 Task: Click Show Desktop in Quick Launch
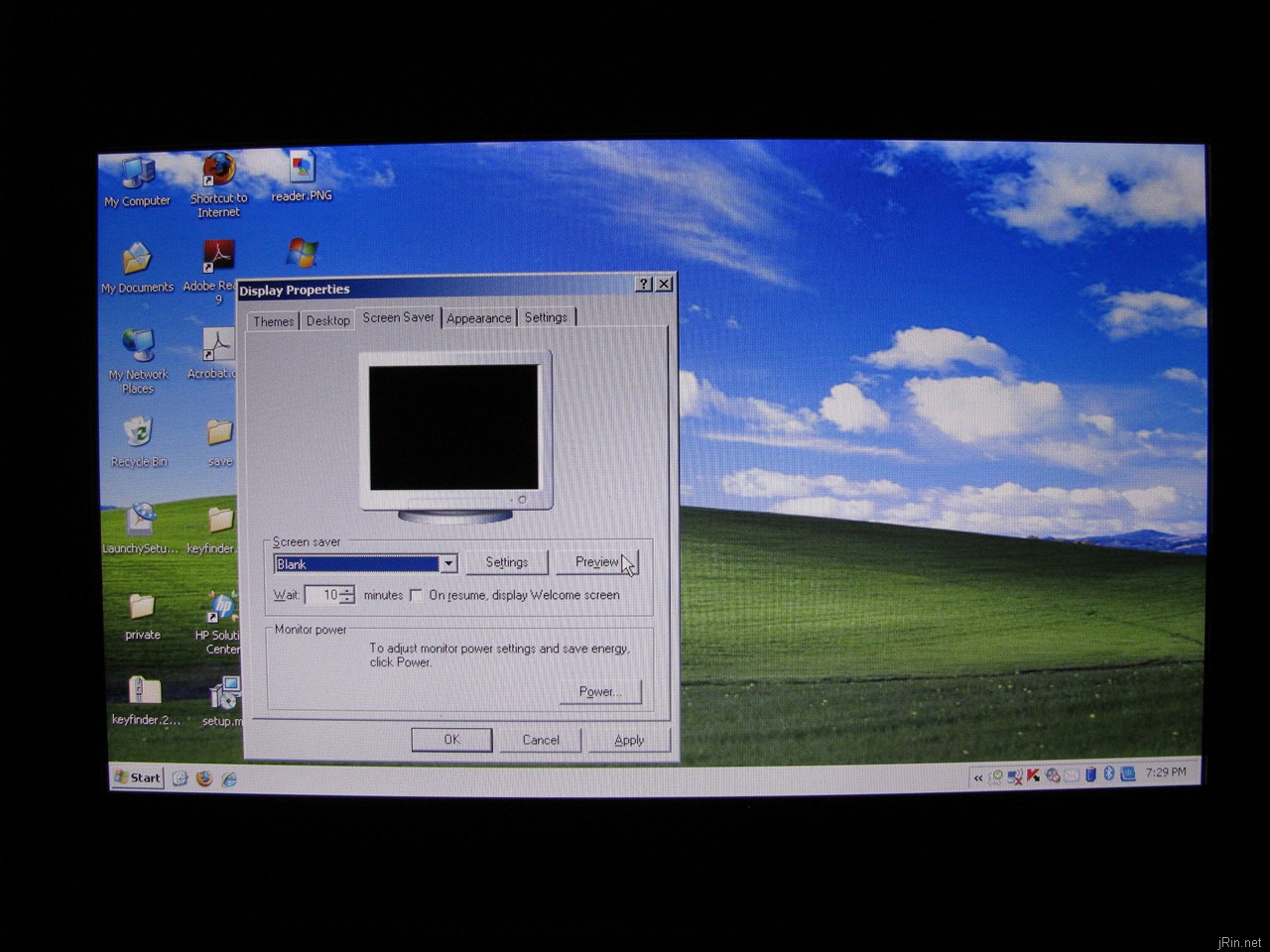click(180, 778)
